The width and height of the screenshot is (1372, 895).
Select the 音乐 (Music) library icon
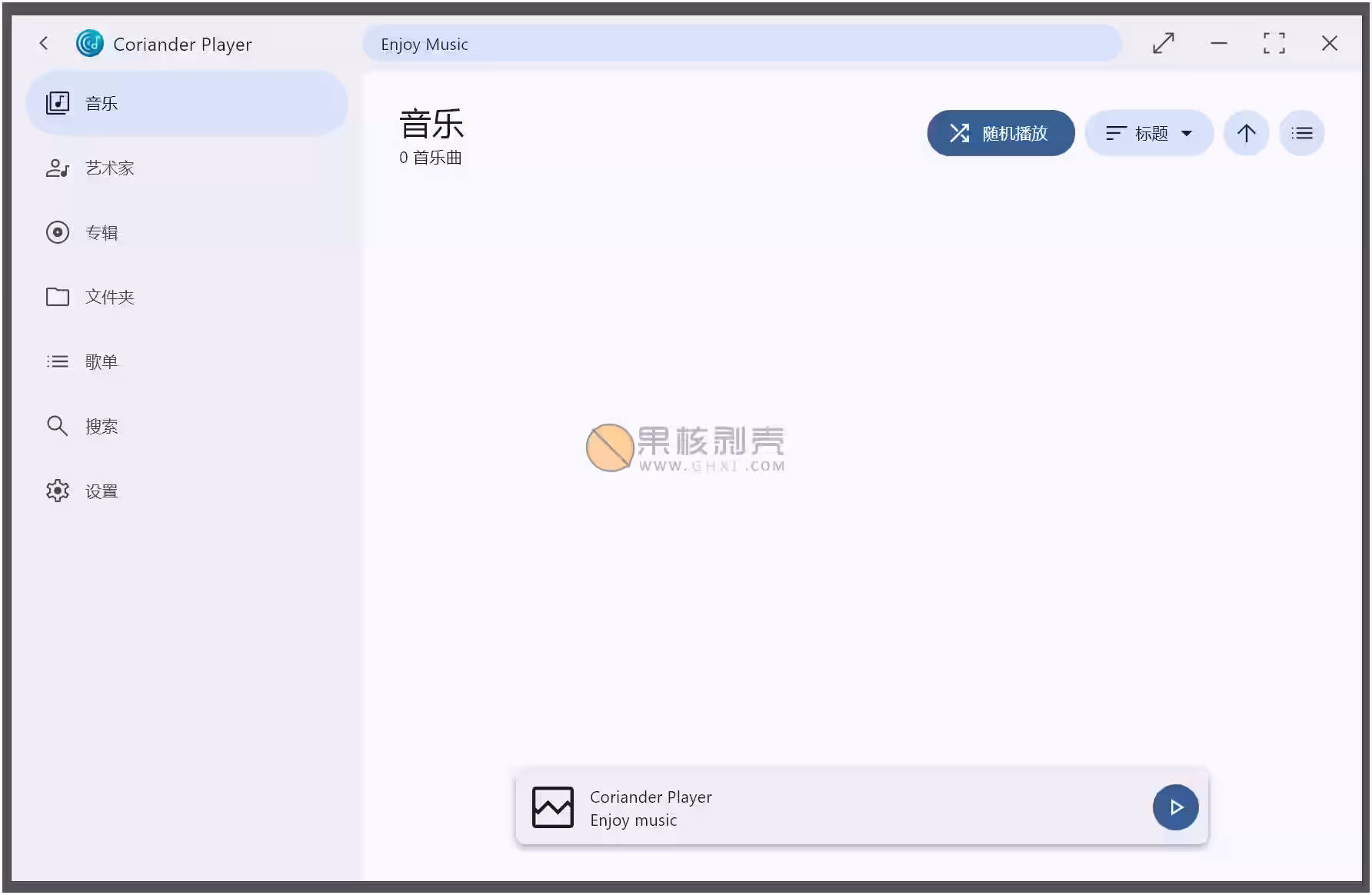pos(58,102)
